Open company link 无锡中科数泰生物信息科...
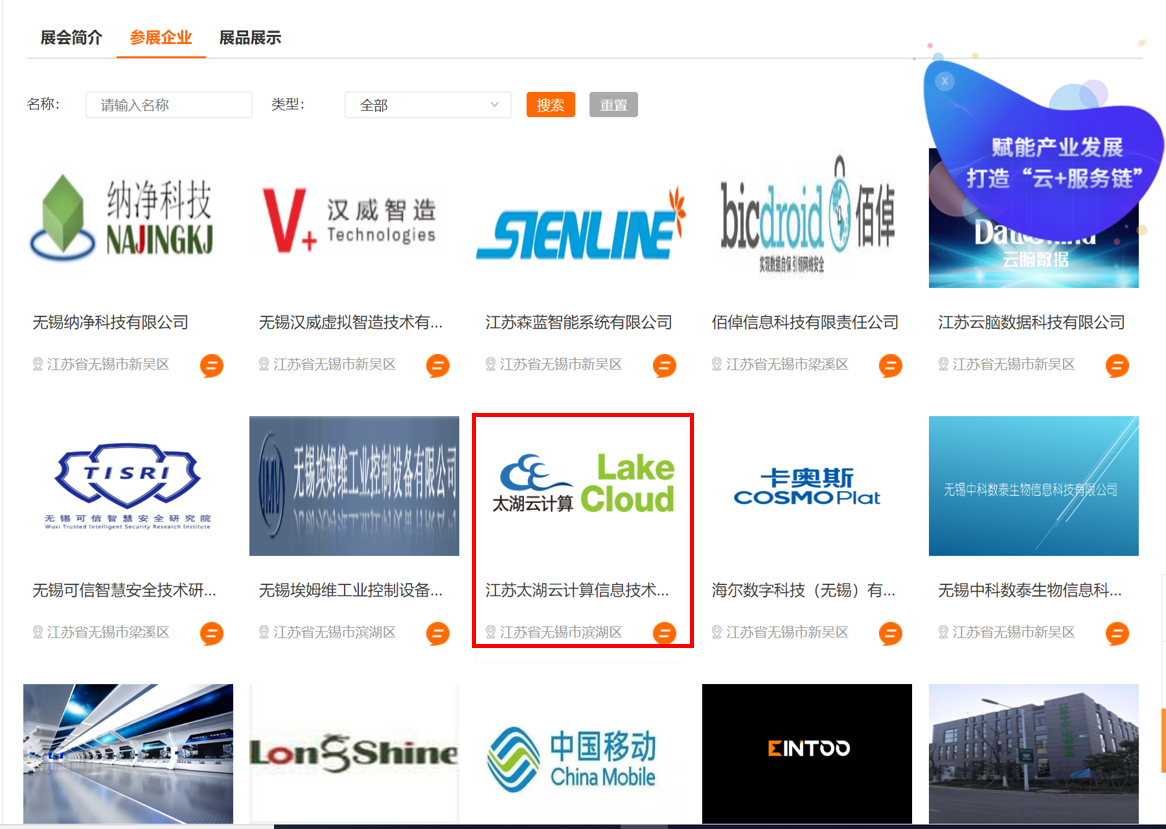Screen dimensions: 1166x829 [x=1030, y=590]
